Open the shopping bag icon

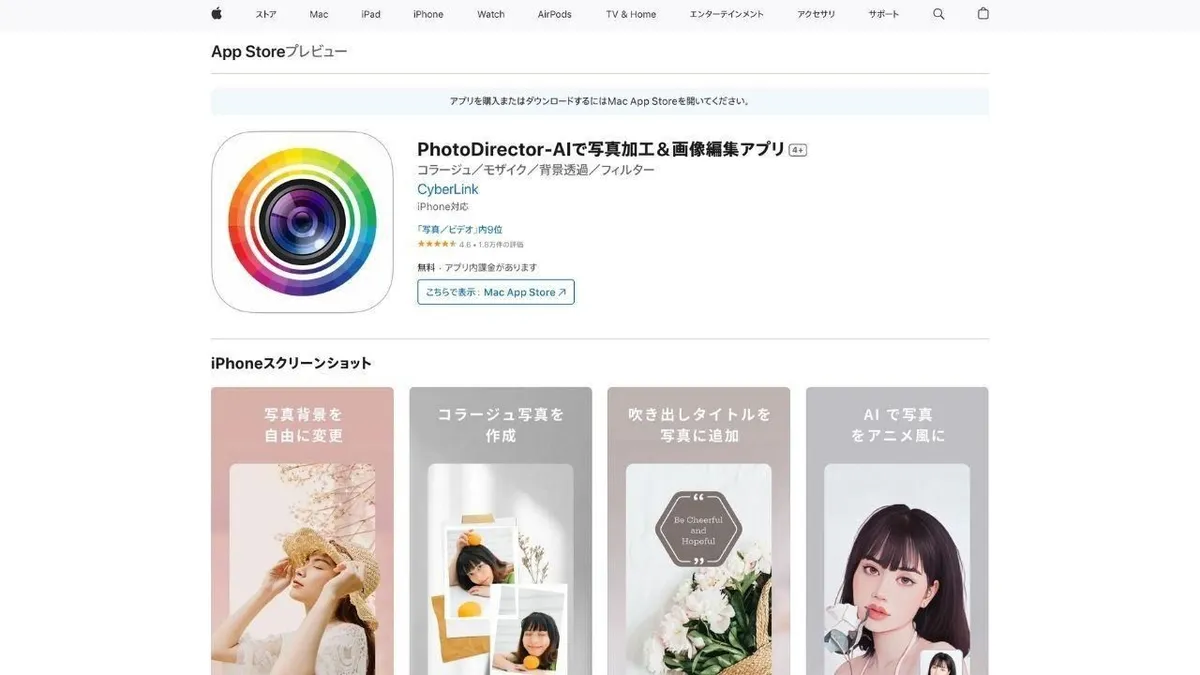click(983, 14)
